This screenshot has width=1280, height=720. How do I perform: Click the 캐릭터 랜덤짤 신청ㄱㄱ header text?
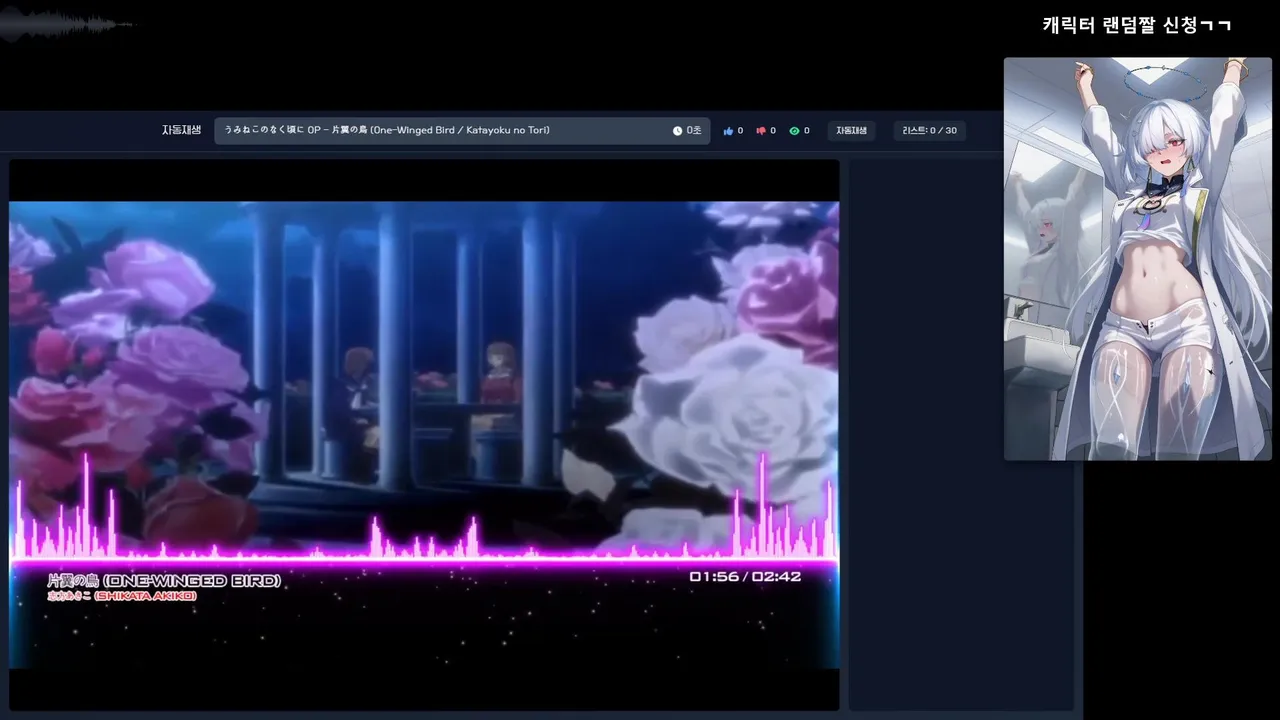click(x=1137, y=25)
